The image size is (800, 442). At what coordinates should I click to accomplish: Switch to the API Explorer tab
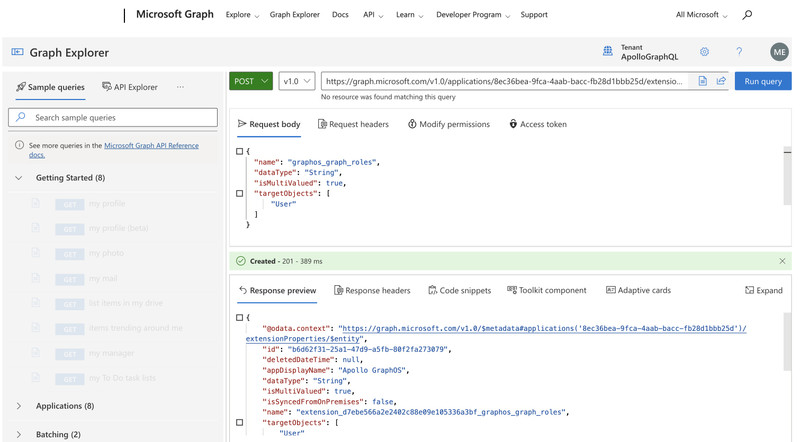tap(130, 87)
